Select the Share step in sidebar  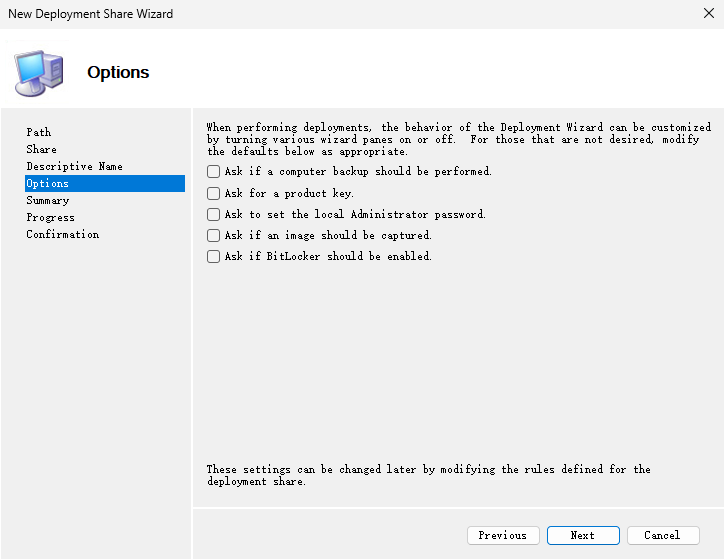tap(42, 149)
